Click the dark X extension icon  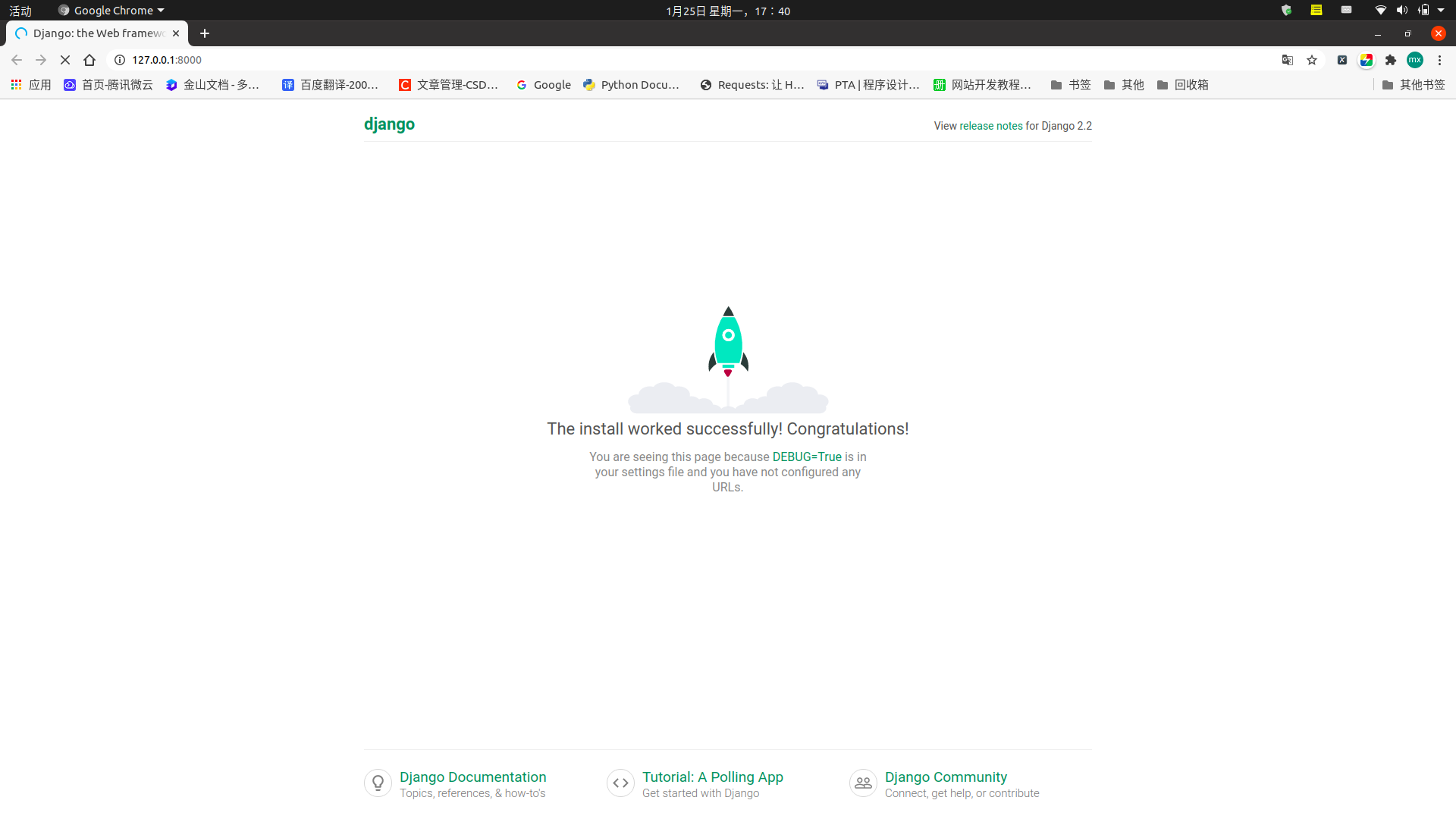pos(1342,60)
